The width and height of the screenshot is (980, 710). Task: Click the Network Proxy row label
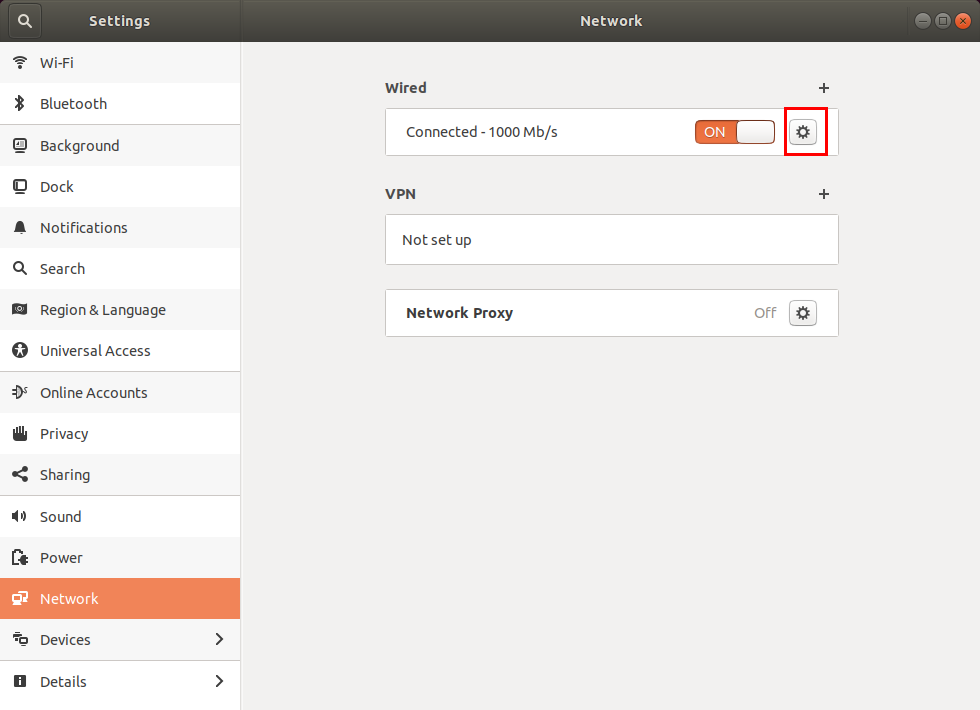(x=459, y=313)
